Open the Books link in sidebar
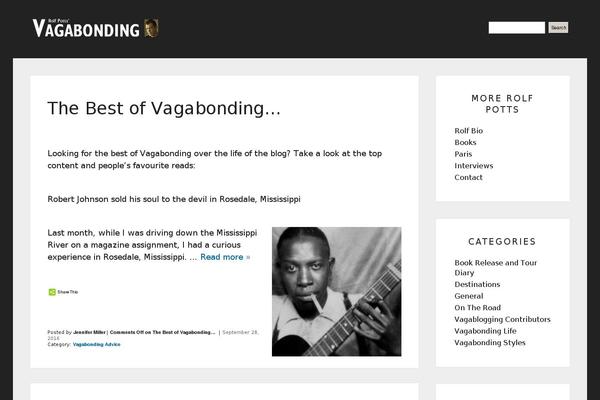The image size is (600, 400). pyautogui.click(x=465, y=142)
